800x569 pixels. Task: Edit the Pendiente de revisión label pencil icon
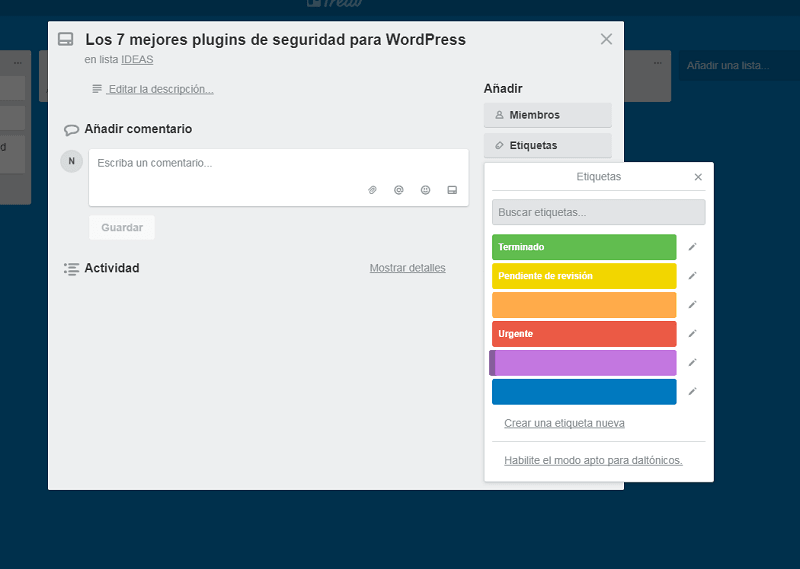click(692, 276)
